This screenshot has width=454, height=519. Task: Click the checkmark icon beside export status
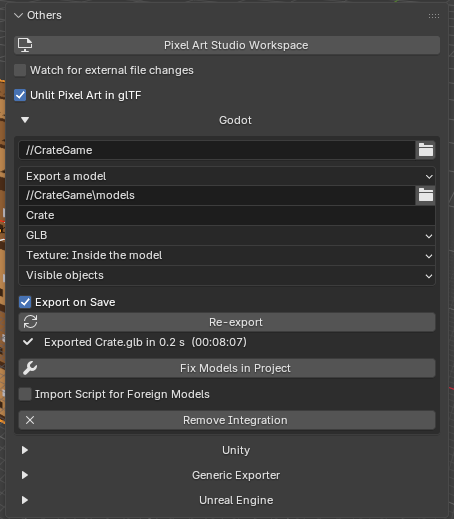pyautogui.click(x=28, y=342)
